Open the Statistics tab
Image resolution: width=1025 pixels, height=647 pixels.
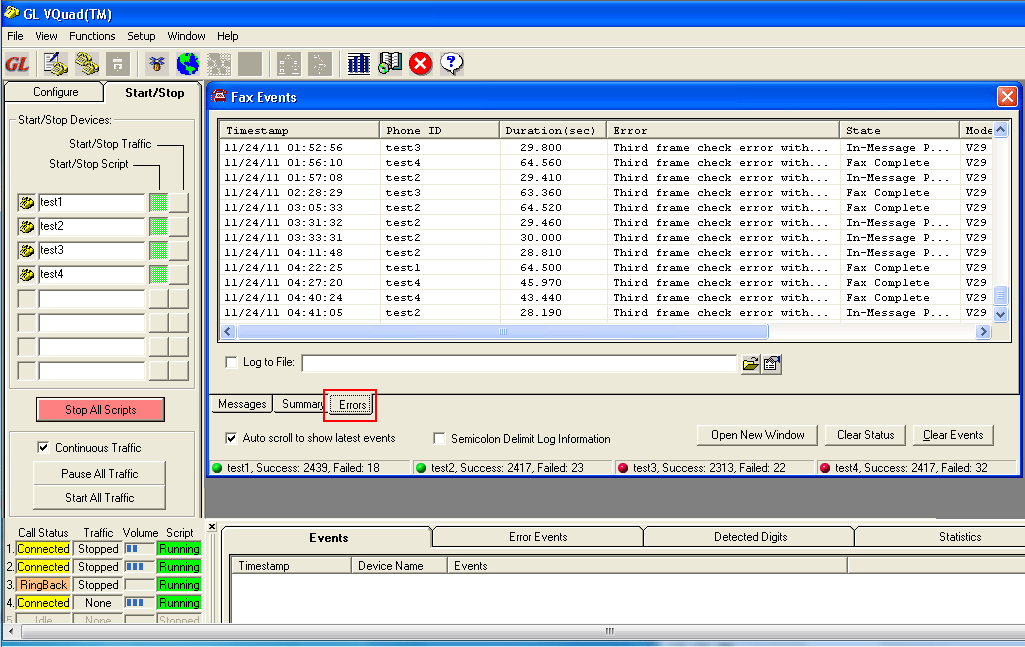[960, 537]
